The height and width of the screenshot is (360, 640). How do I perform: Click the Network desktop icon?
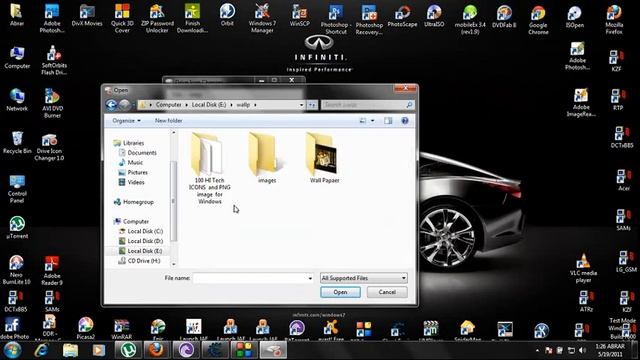click(x=17, y=100)
